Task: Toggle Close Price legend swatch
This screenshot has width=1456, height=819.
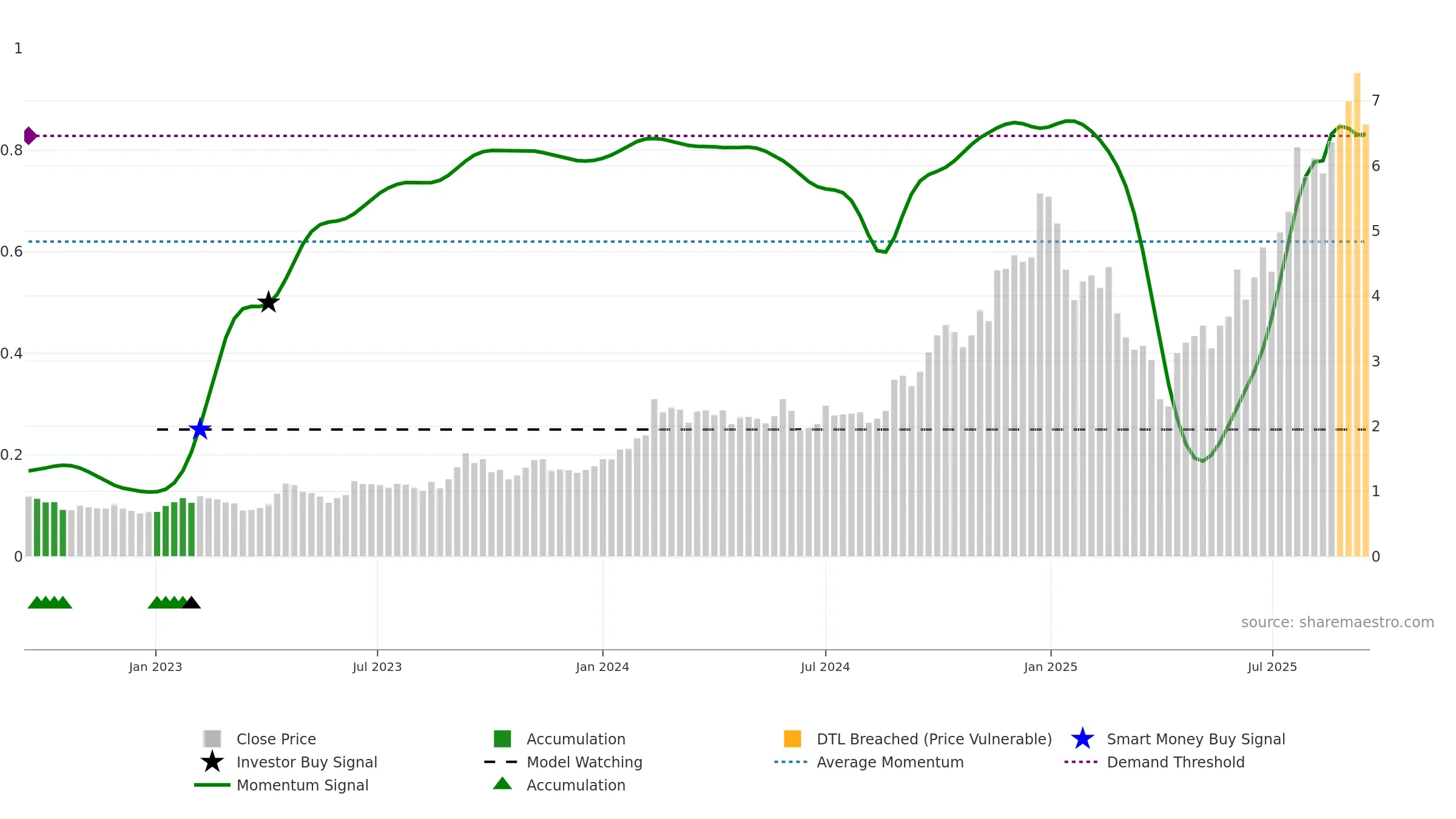Action: click(212, 739)
